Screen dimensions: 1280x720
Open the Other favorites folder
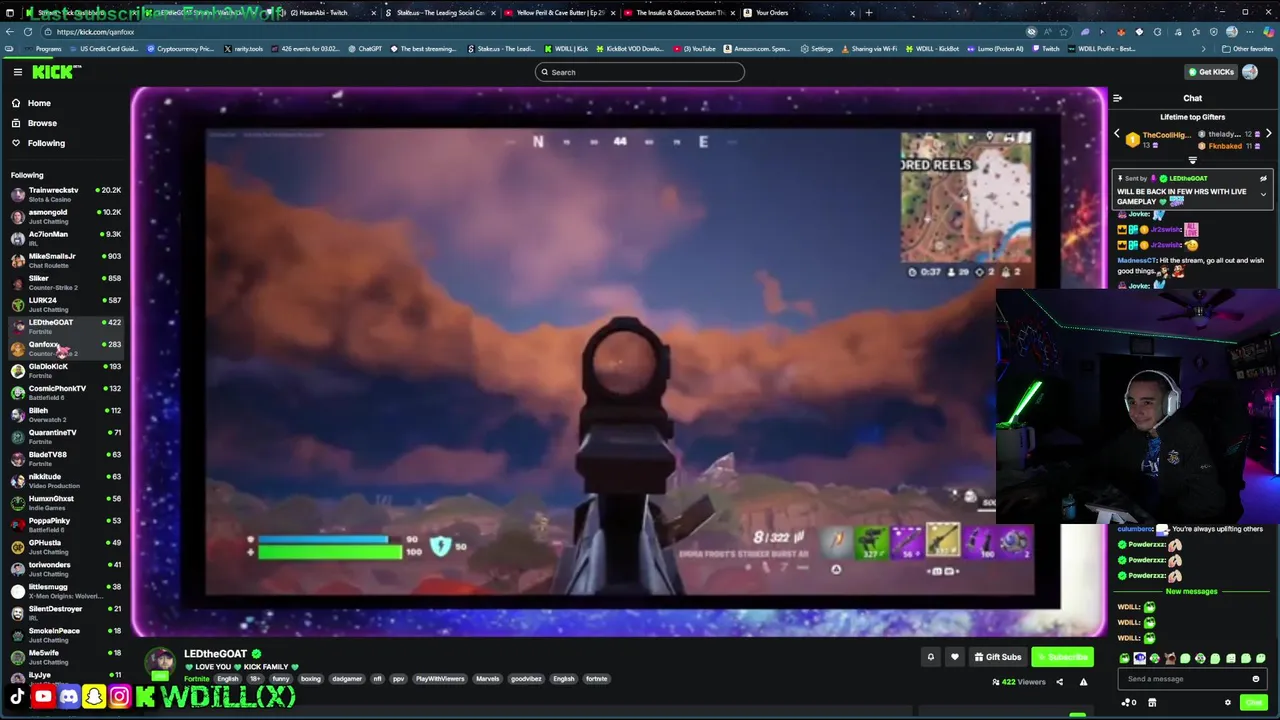pyautogui.click(x=1247, y=49)
